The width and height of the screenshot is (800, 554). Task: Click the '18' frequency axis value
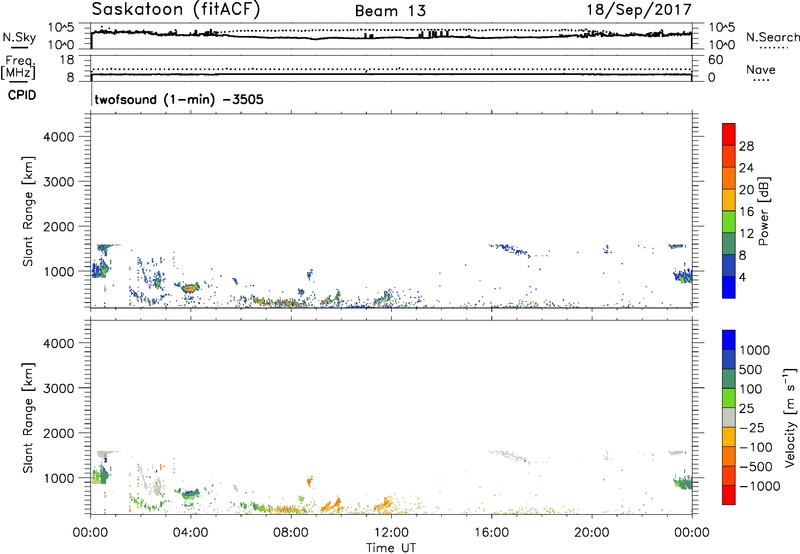[x=67, y=60]
